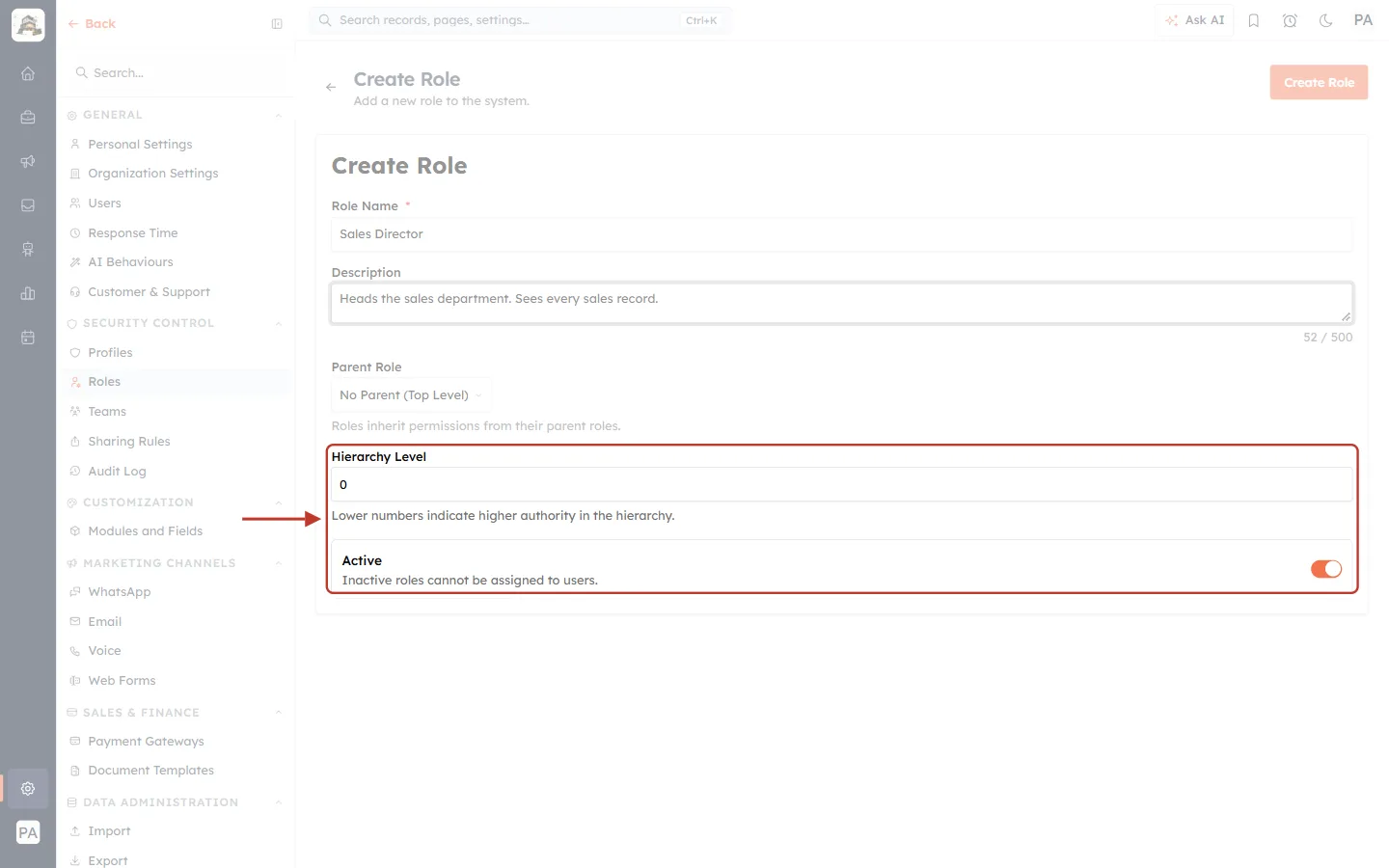
Task: Open the inbox icon in left rail
Action: point(28,205)
